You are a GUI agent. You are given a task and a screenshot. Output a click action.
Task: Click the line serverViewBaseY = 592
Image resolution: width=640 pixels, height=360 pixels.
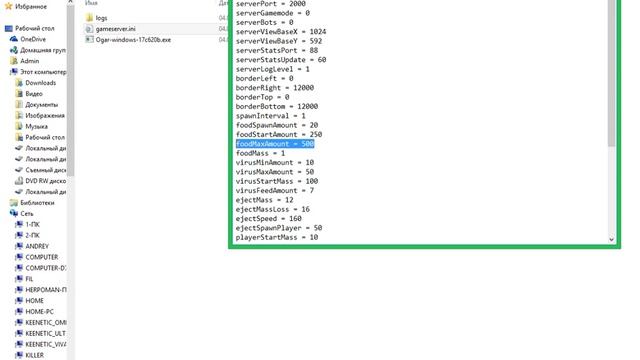point(278,41)
